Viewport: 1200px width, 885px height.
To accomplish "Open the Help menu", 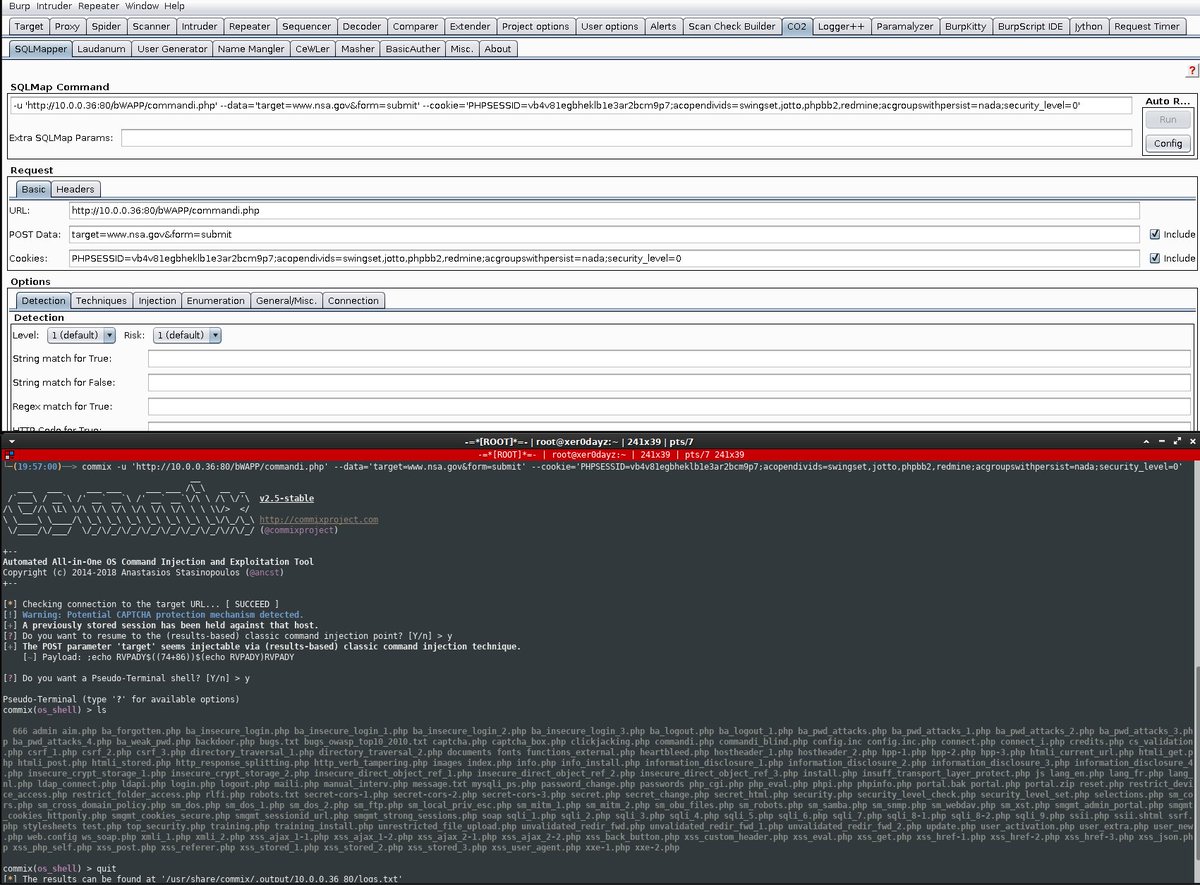I will (174, 6).
